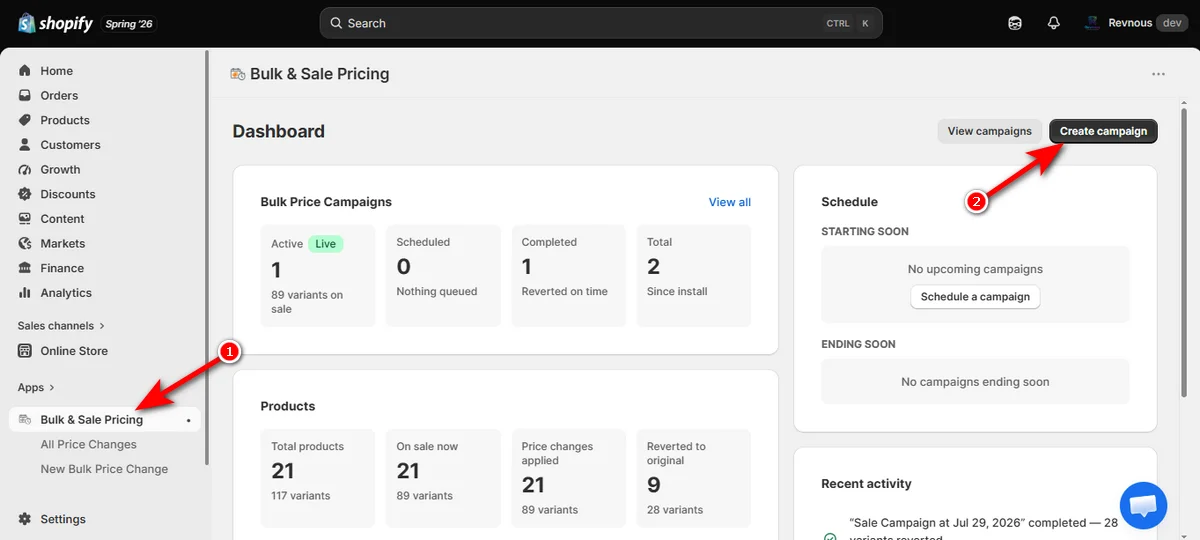Open the Settings gear icon
The width and height of the screenshot is (1200, 540).
25,519
